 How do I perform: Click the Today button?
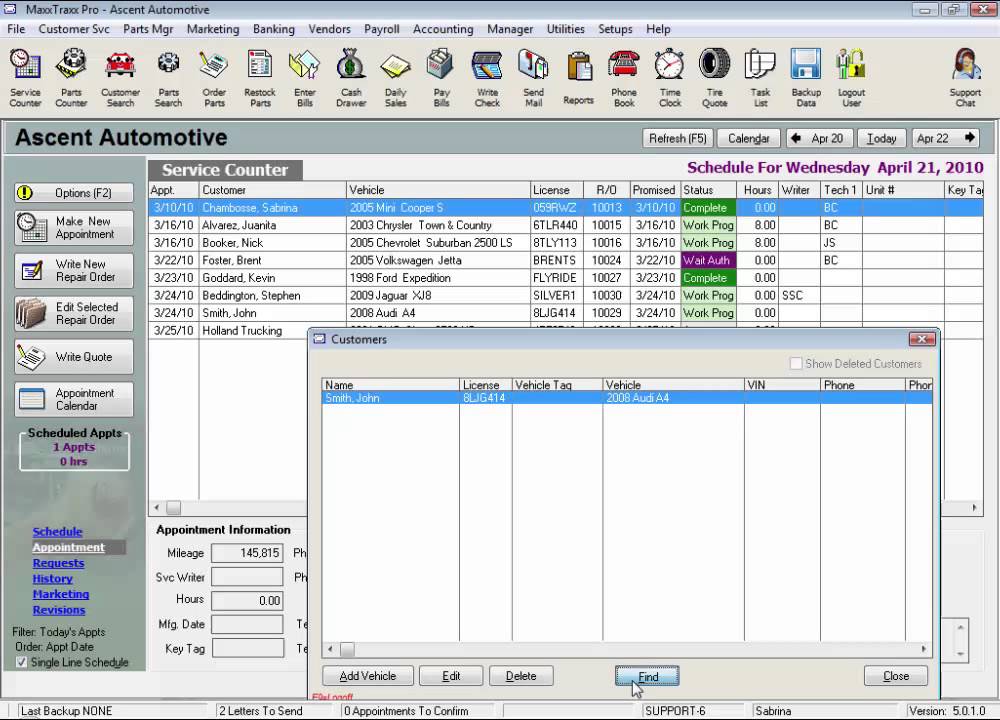881,138
